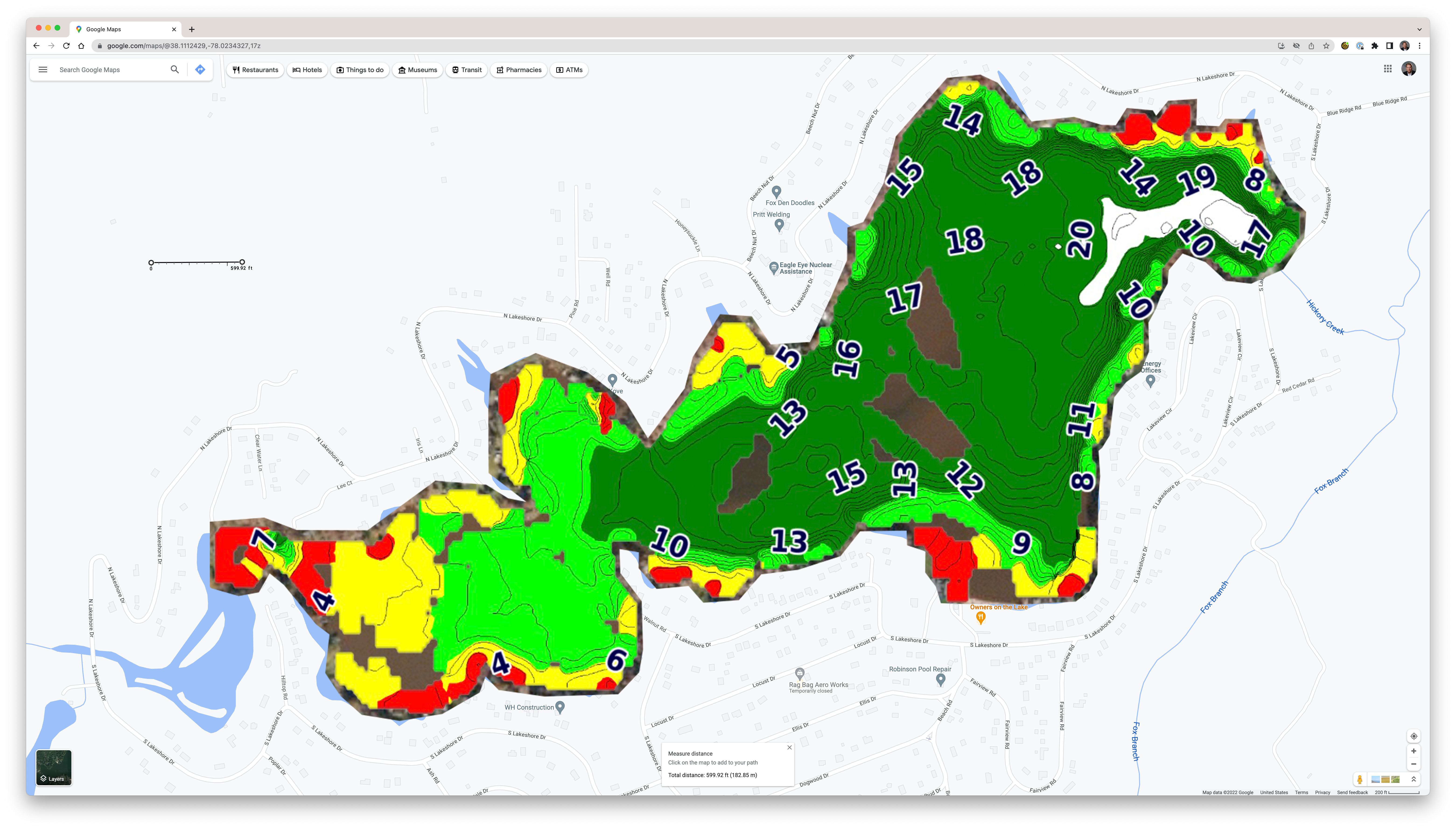The height and width of the screenshot is (830, 1456).
Task: Select the Street View pegman
Action: pos(1360,779)
